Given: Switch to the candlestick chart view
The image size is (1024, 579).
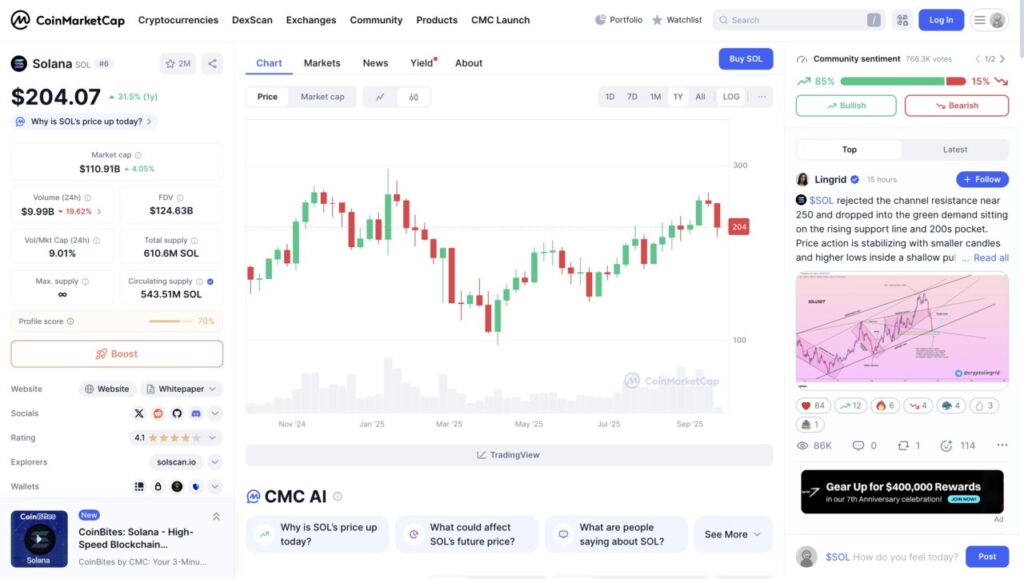Looking at the screenshot, I should [413, 97].
